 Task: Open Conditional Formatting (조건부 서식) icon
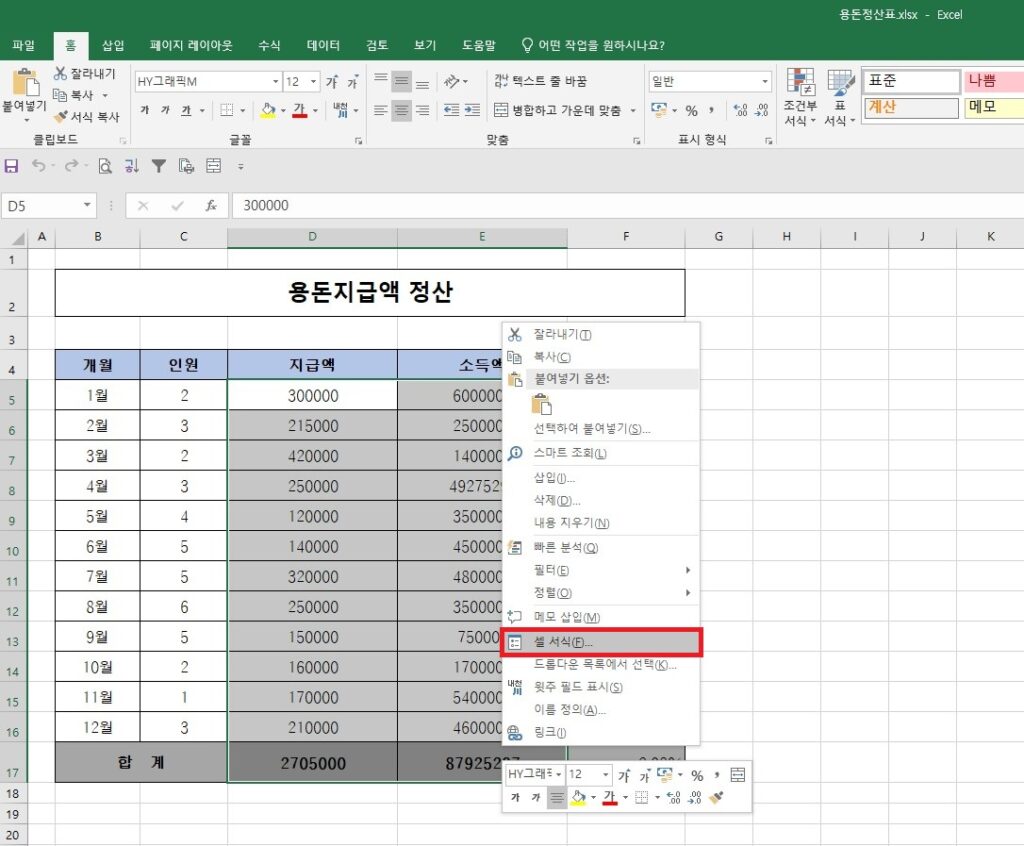pos(800,97)
